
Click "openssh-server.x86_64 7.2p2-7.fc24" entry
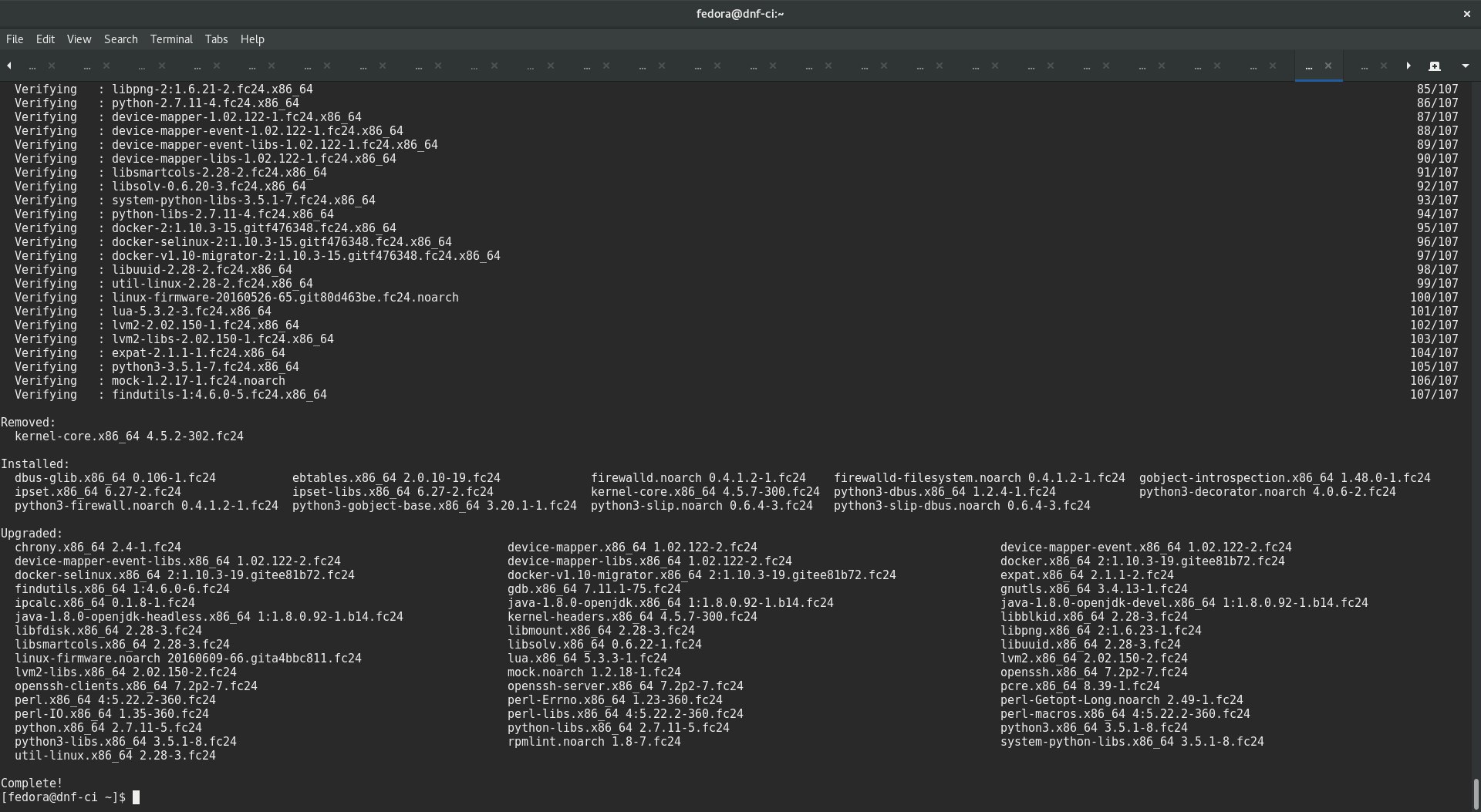coord(626,686)
